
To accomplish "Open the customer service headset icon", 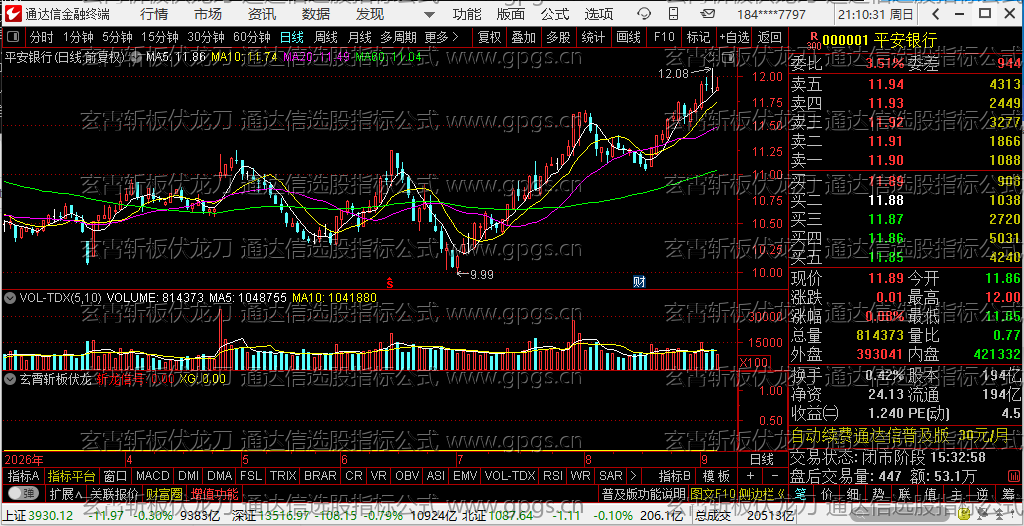I will coord(643,14).
